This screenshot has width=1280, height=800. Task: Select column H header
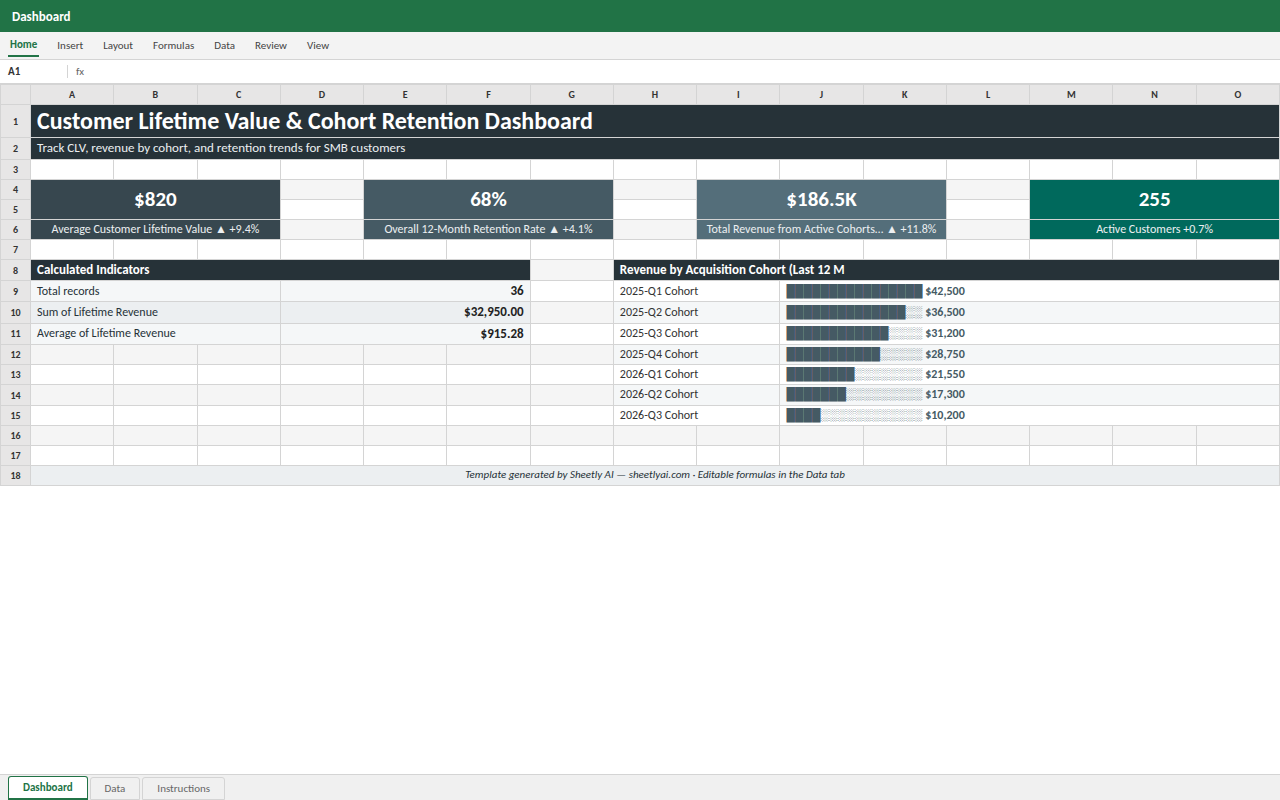[x=655, y=95]
